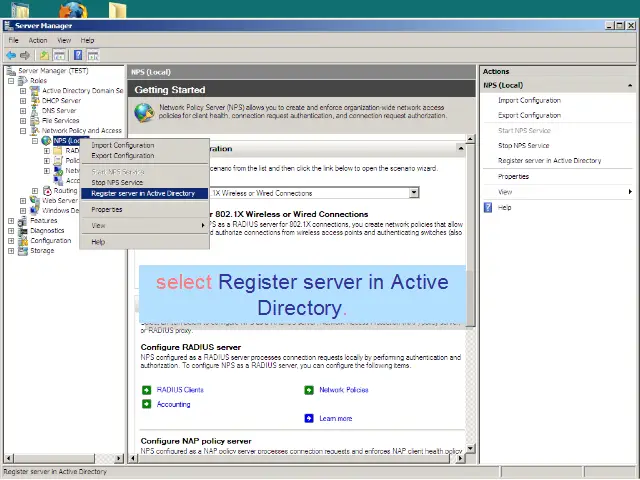The height and width of the screenshot is (480, 640).
Task: Open the RADIUS Clients link
Action: click(x=180, y=390)
